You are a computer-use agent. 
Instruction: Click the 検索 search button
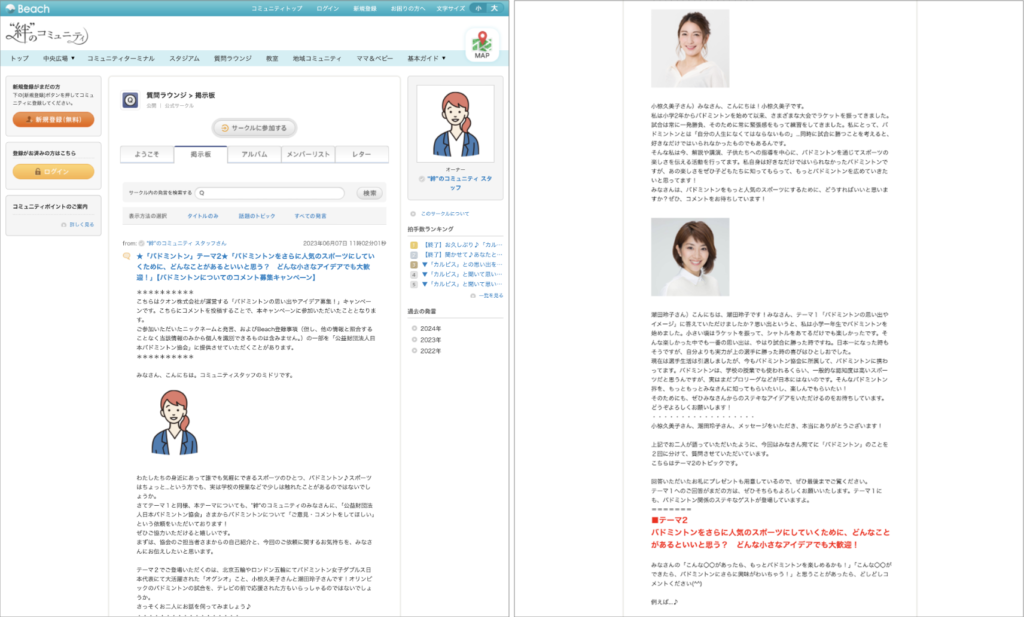point(370,193)
